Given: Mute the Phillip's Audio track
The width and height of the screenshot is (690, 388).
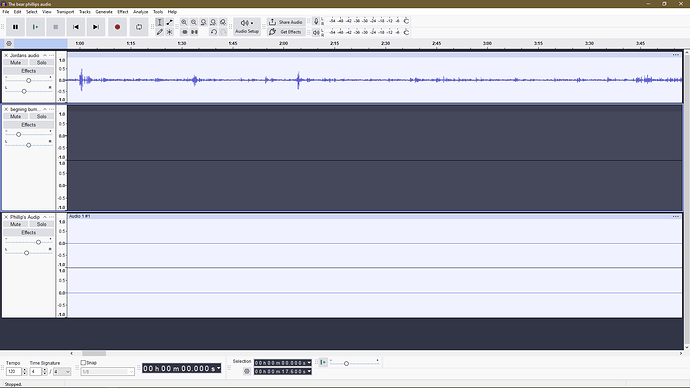Looking at the screenshot, I should [x=15, y=224].
